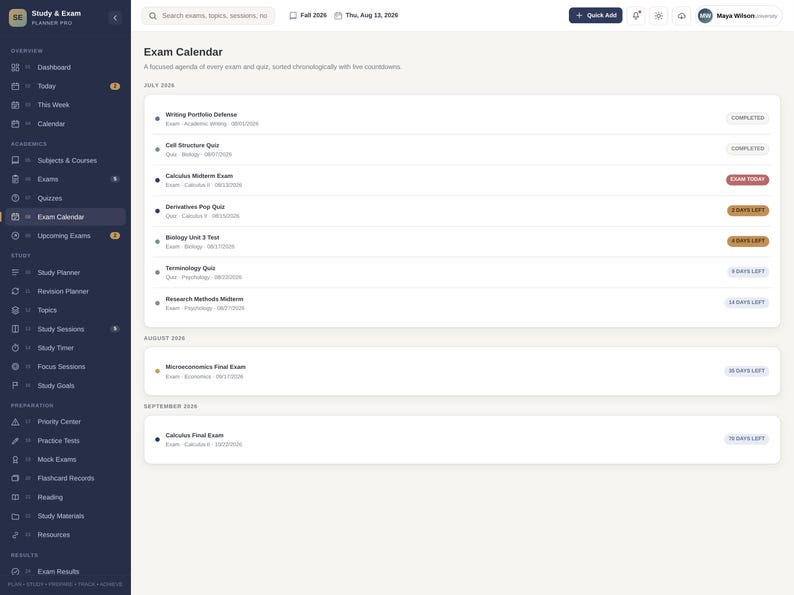Open Study Sessions in sidebar
Viewport: 794px width, 595px height.
coord(65,329)
